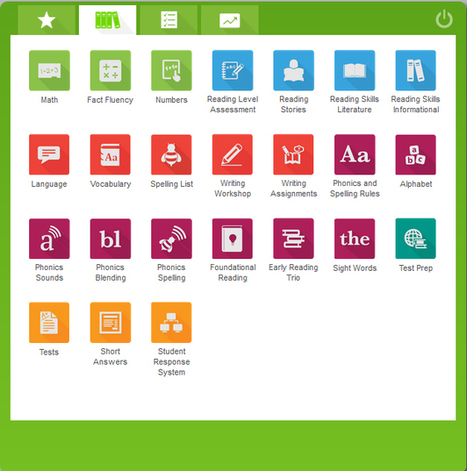
Task: Open Reading Level Assessment tile
Action: [233, 70]
